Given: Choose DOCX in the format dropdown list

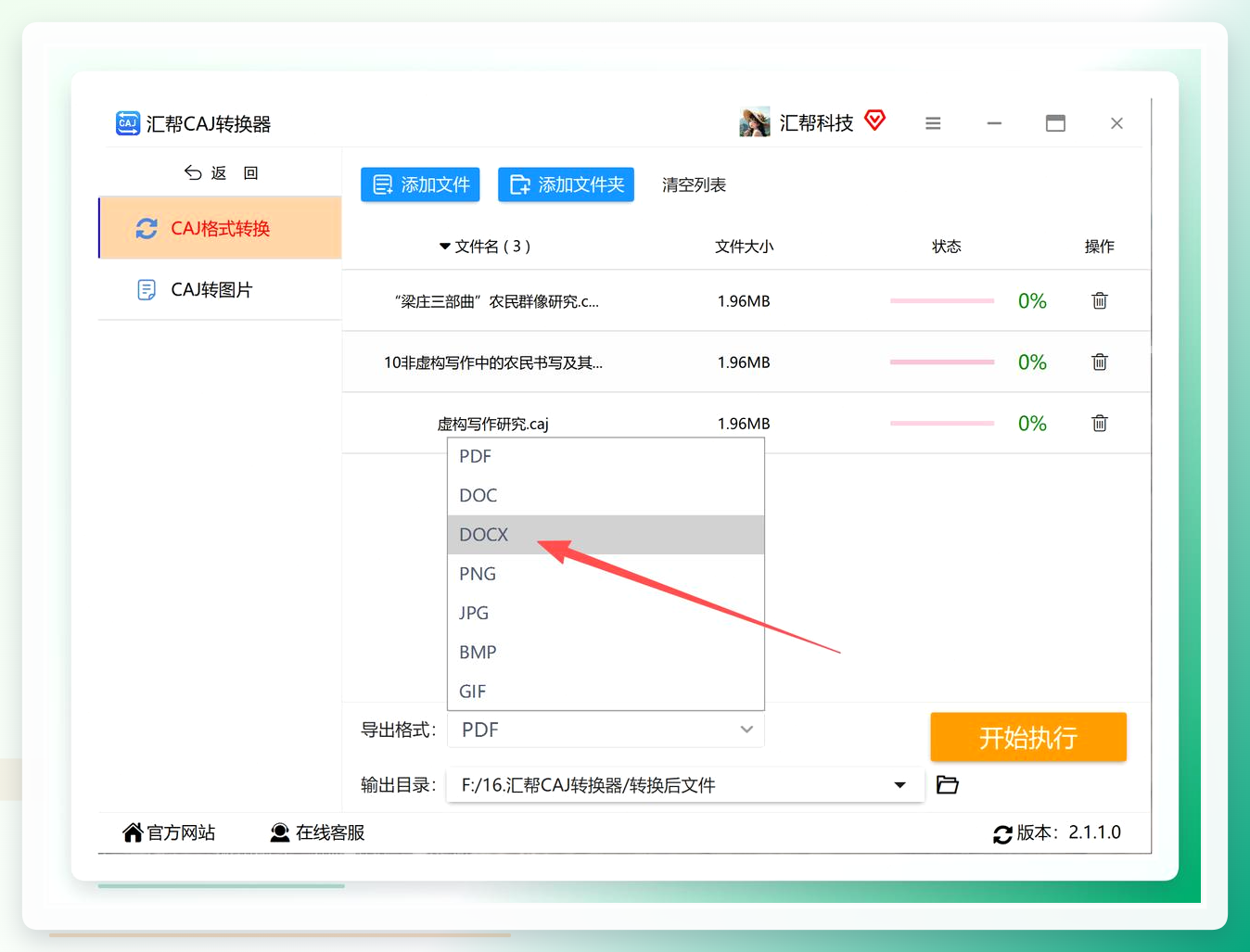Looking at the screenshot, I should [x=606, y=535].
